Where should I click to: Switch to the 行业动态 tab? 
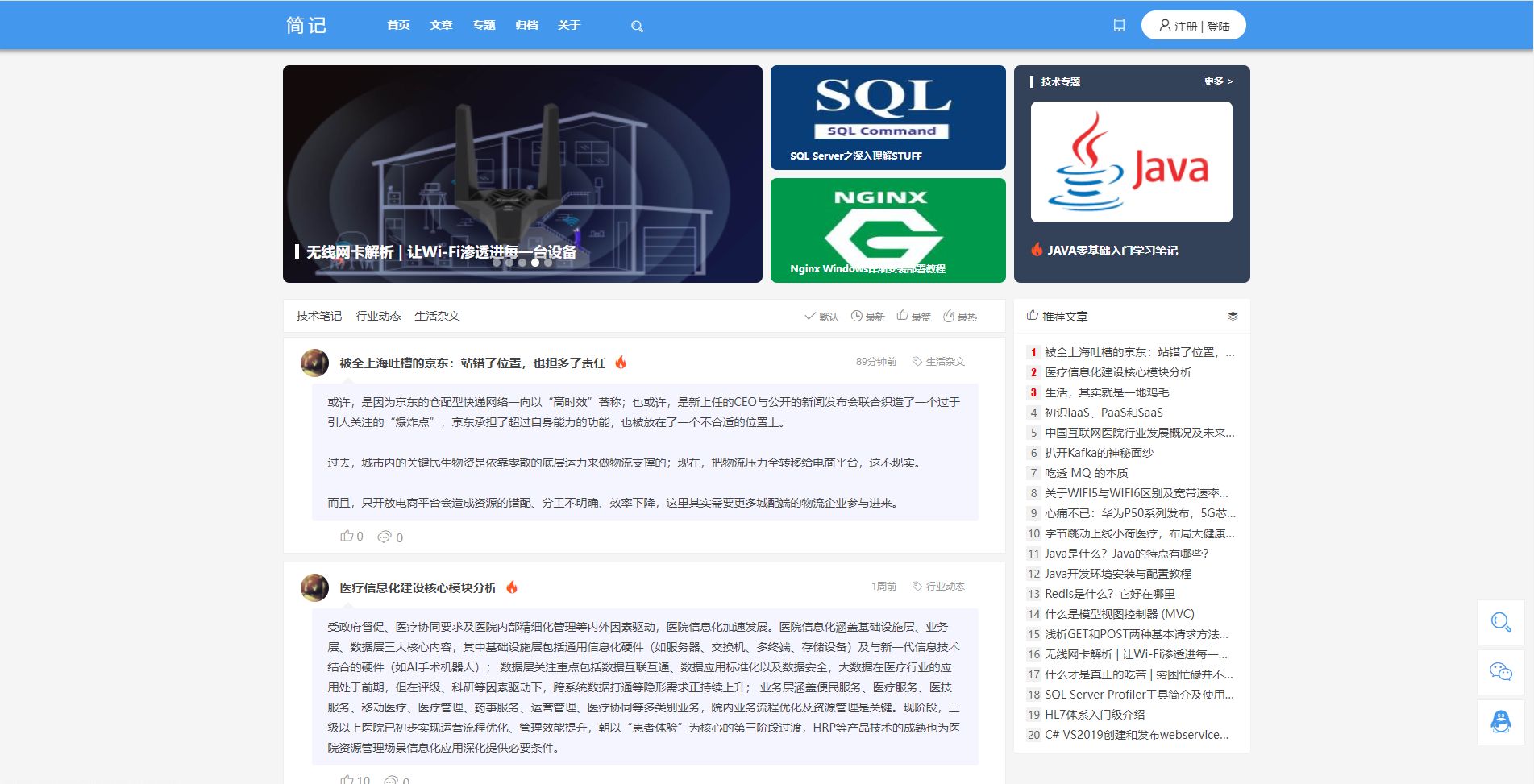378,317
